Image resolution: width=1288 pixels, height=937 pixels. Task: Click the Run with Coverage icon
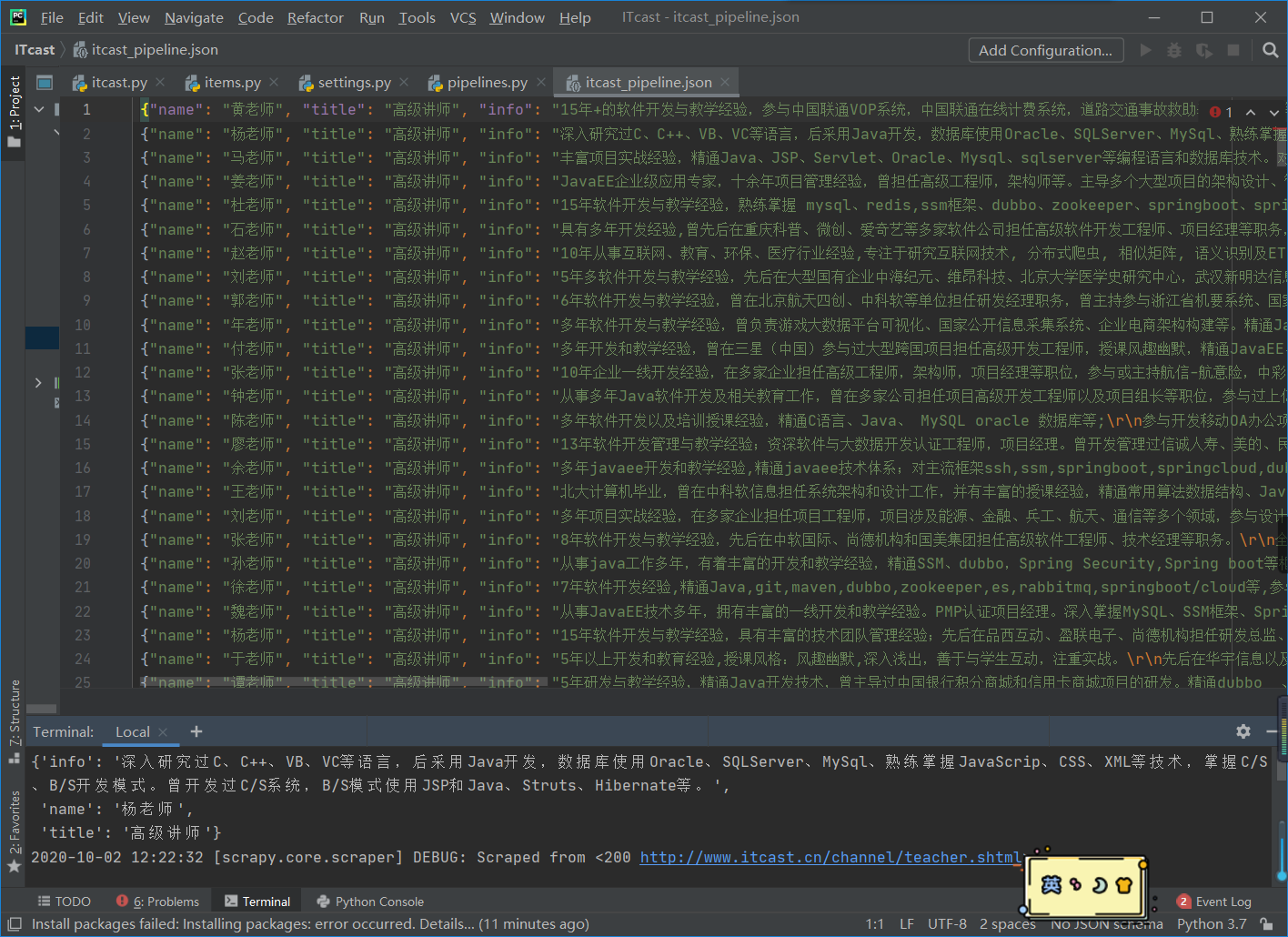pyautogui.click(x=1204, y=50)
